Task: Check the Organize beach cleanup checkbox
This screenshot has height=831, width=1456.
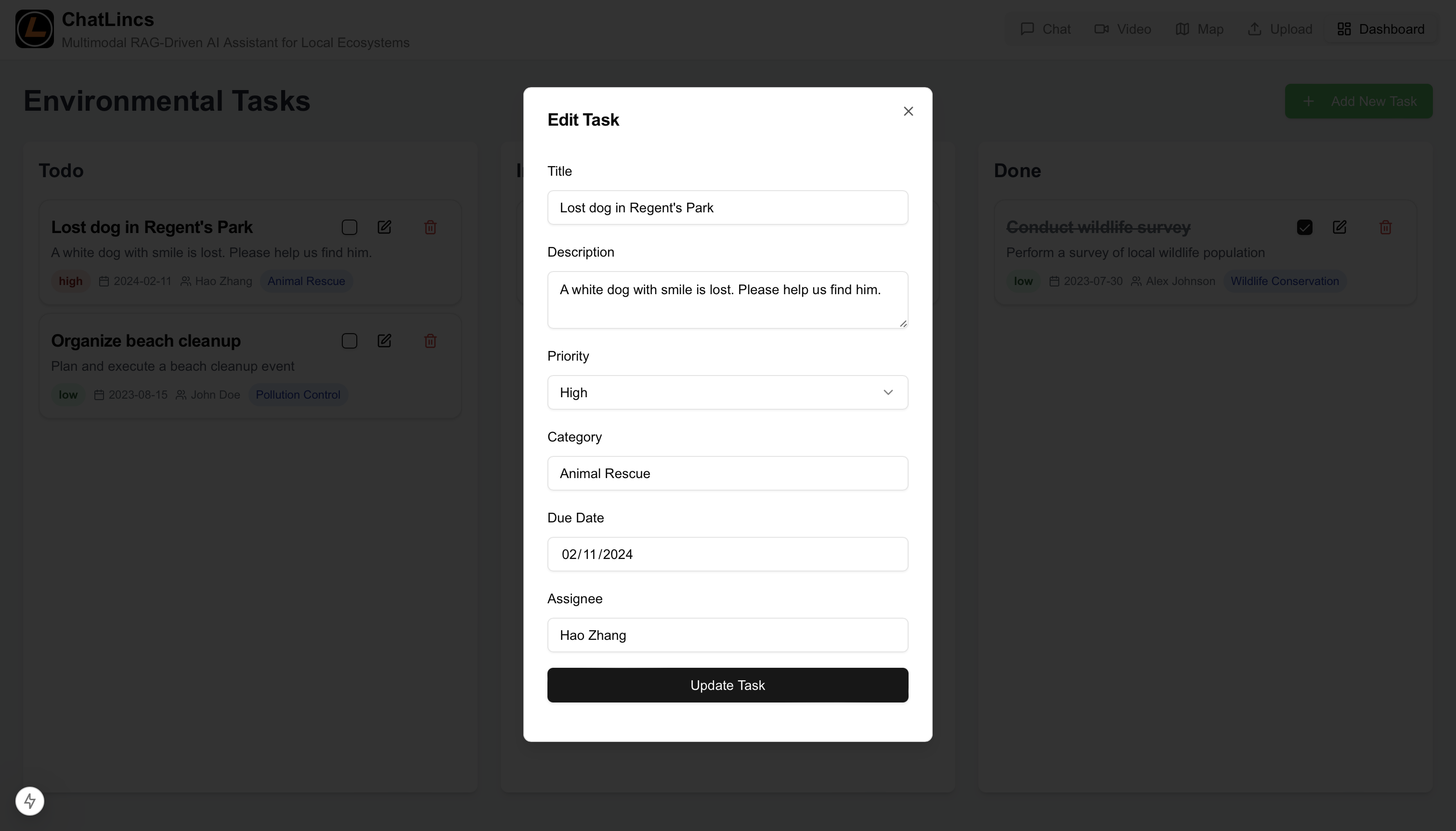Action: (x=349, y=341)
